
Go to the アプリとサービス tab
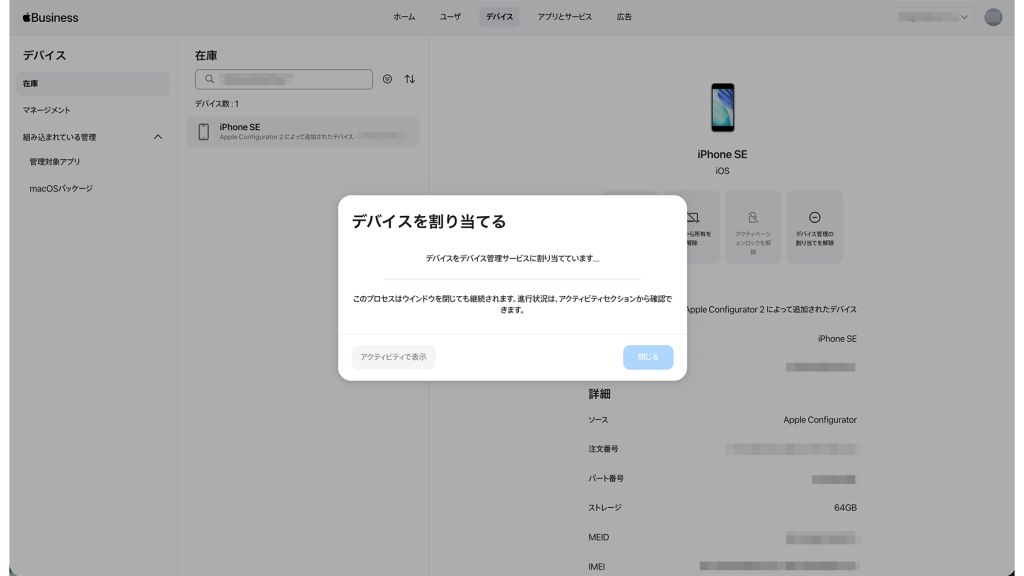tap(564, 17)
